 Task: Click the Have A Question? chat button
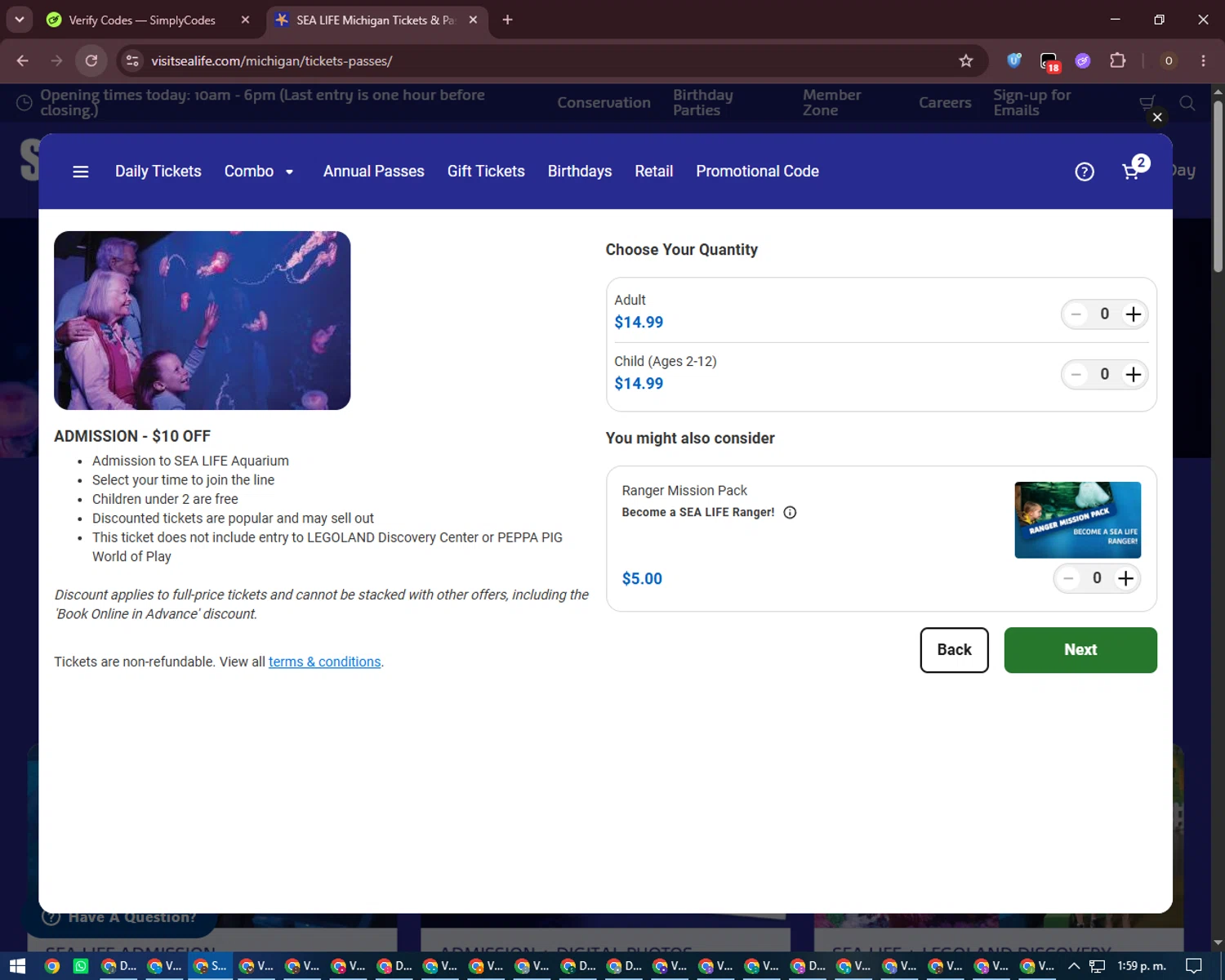pyautogui.click(x=122, y=917)
